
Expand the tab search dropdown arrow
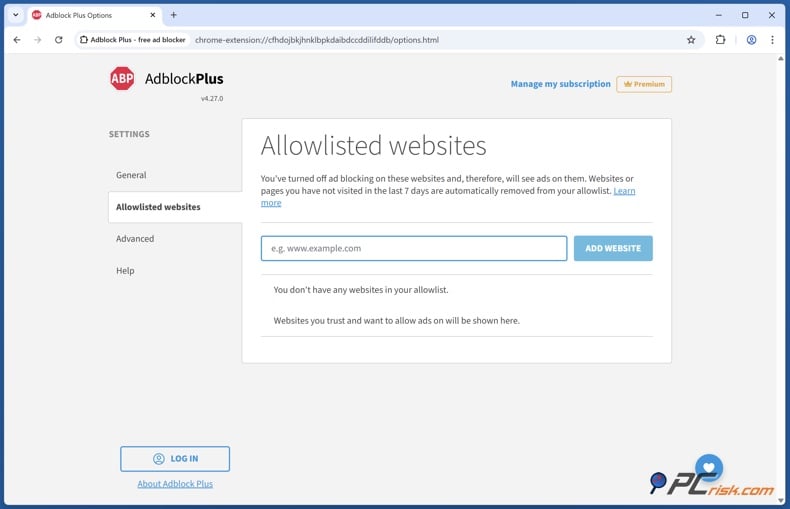click(16, 15)
